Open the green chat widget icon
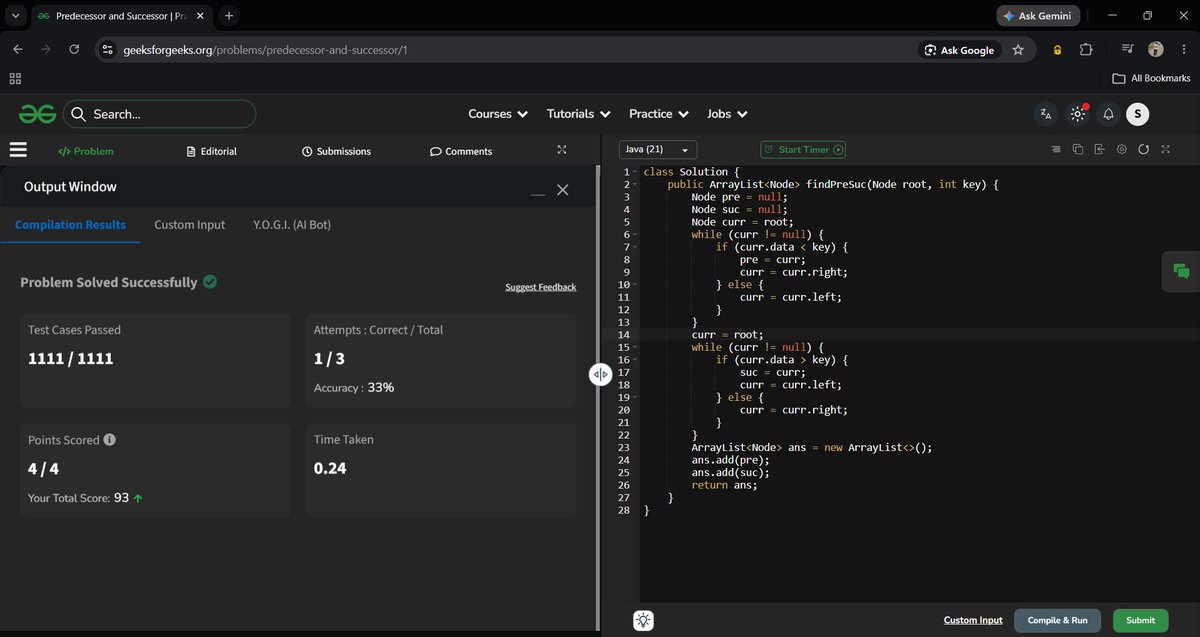Screen dimensions: 1200x637 [1181, 271]
